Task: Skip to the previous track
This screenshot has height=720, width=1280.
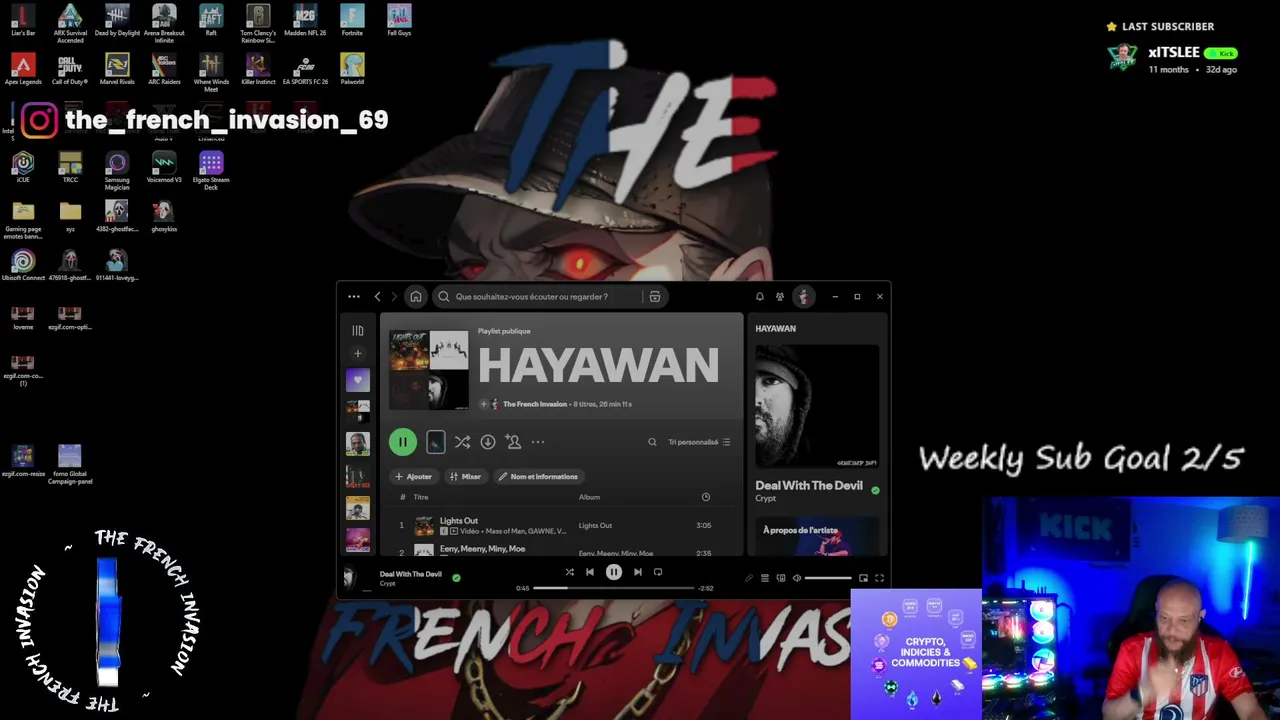Action: pyautogui.click(x=590, y=572)
